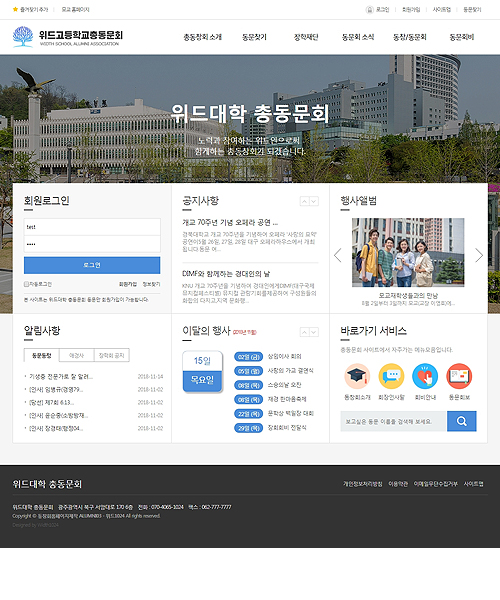
Task: Tick the 자동로그인 checkbox
Action: (26, 284)
